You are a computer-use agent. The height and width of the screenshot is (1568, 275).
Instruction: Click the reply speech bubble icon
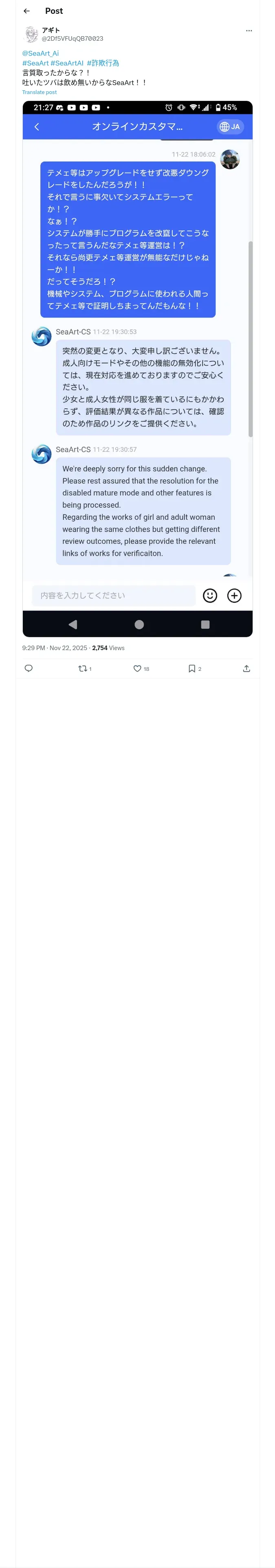[29, 668]
